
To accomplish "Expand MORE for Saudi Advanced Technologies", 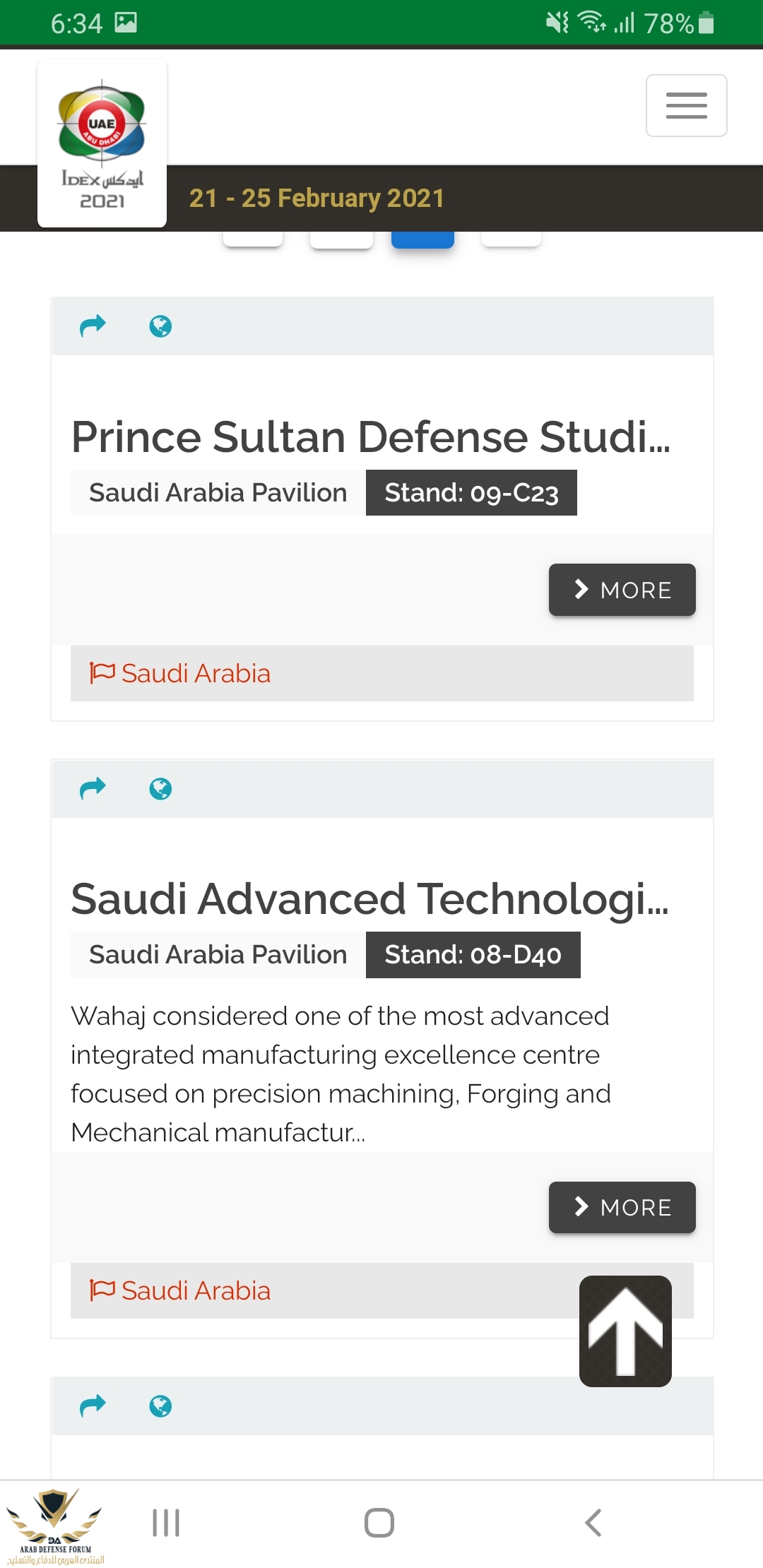I will point(622,1207).
